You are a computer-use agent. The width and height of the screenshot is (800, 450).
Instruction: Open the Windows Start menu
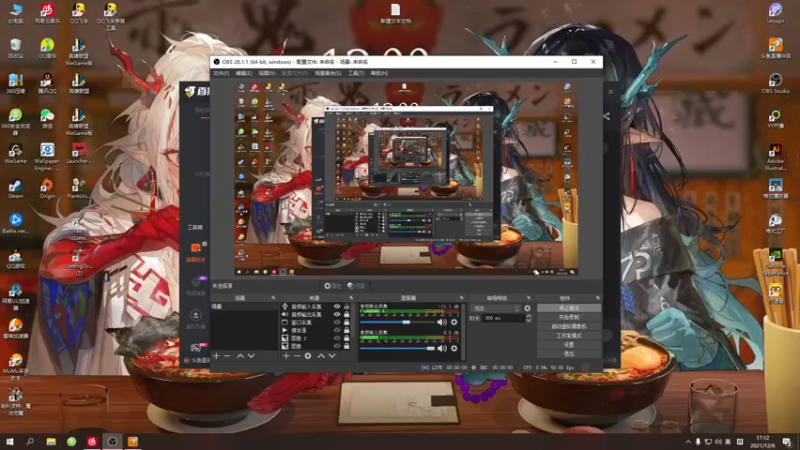(10, 442)
